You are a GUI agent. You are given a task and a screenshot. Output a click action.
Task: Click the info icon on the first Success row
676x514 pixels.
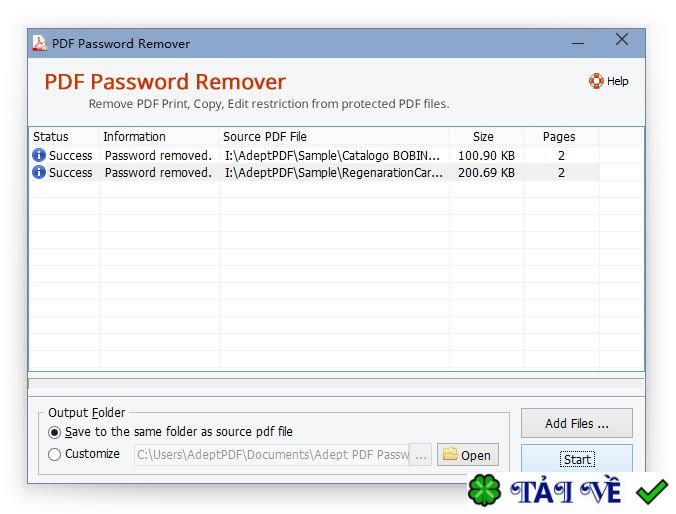pos(39,155)
